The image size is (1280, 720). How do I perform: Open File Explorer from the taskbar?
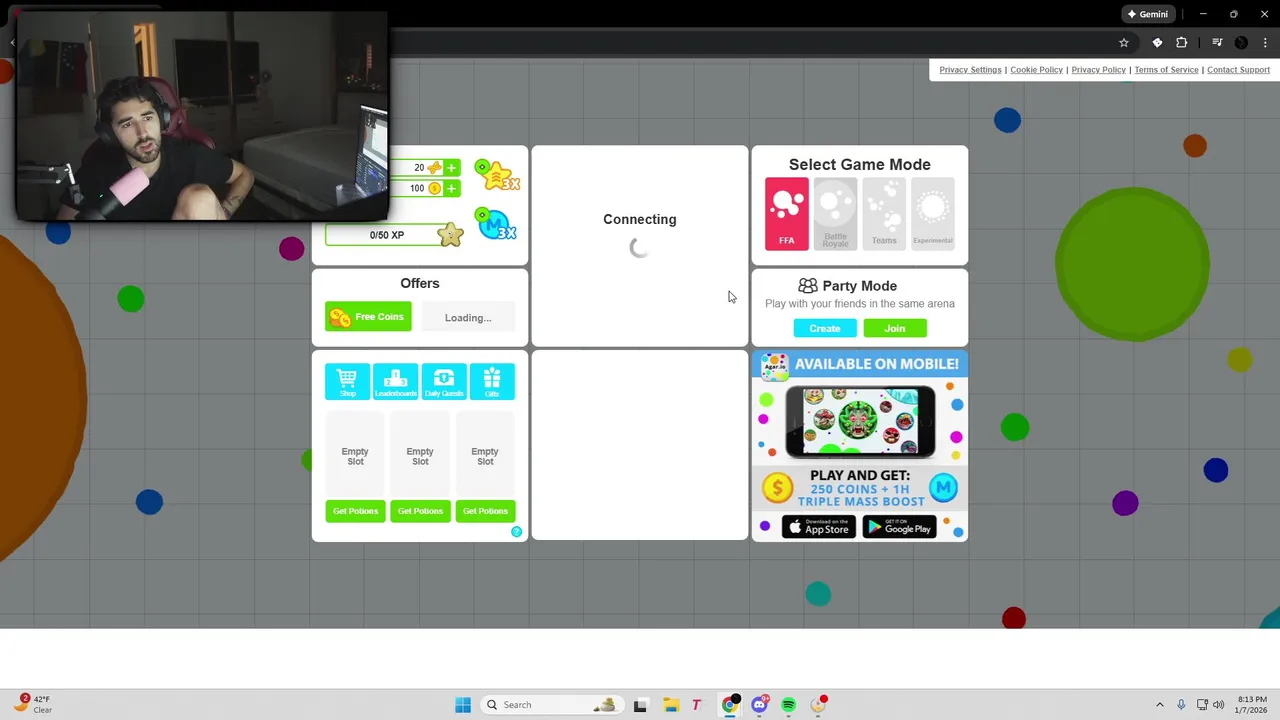tap(670, 705)
